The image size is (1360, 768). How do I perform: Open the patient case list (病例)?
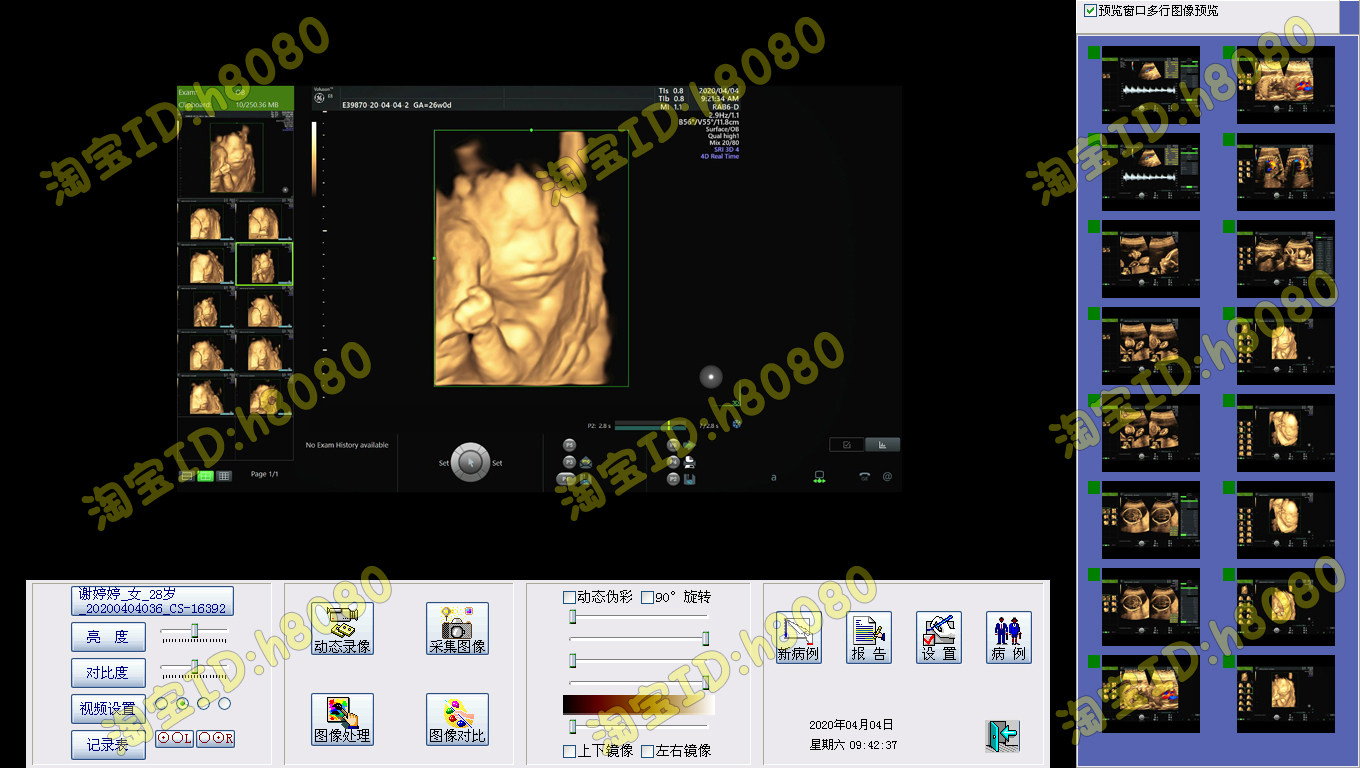[1008, 638]
